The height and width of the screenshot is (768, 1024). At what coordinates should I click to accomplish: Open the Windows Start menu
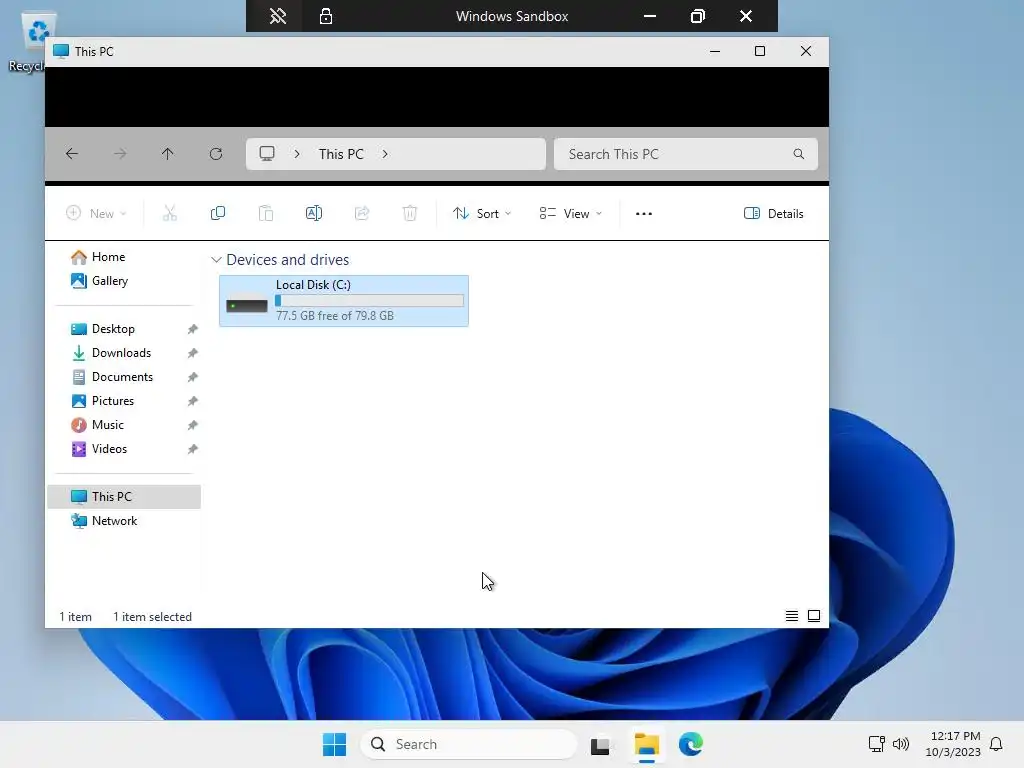[334, 744]
